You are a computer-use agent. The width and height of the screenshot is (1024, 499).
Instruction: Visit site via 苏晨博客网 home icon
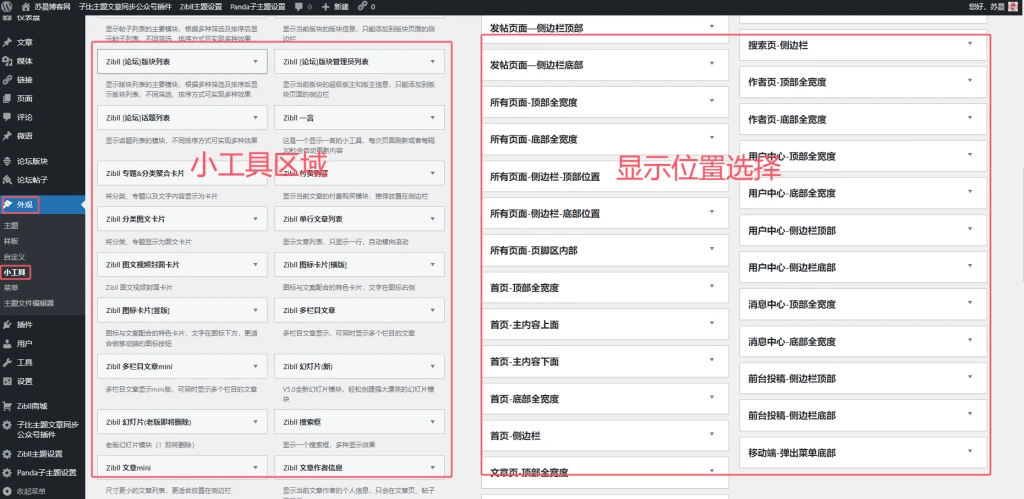pyautogui.click(x=26, y=7)
